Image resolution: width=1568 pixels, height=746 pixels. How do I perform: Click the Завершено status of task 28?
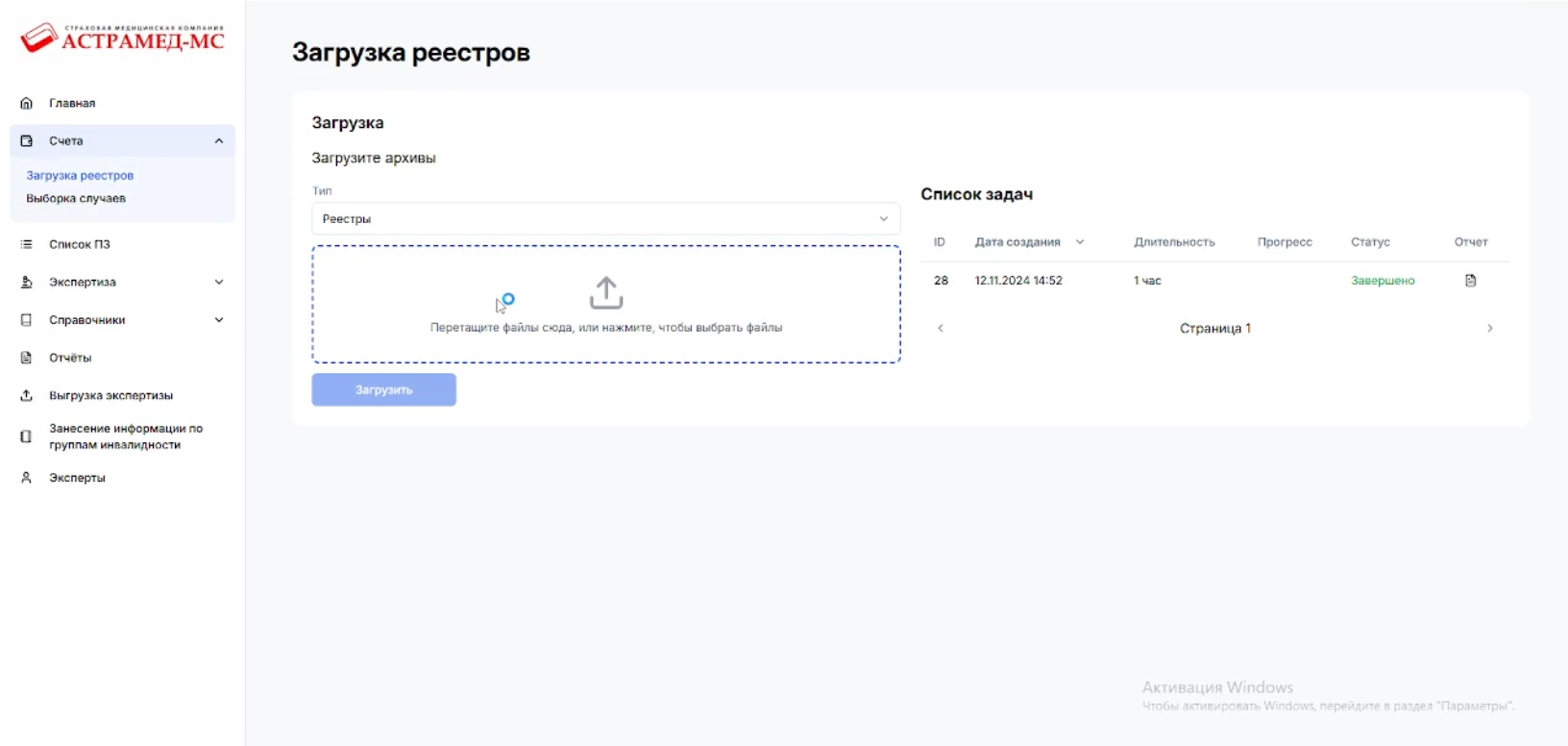1383,281
